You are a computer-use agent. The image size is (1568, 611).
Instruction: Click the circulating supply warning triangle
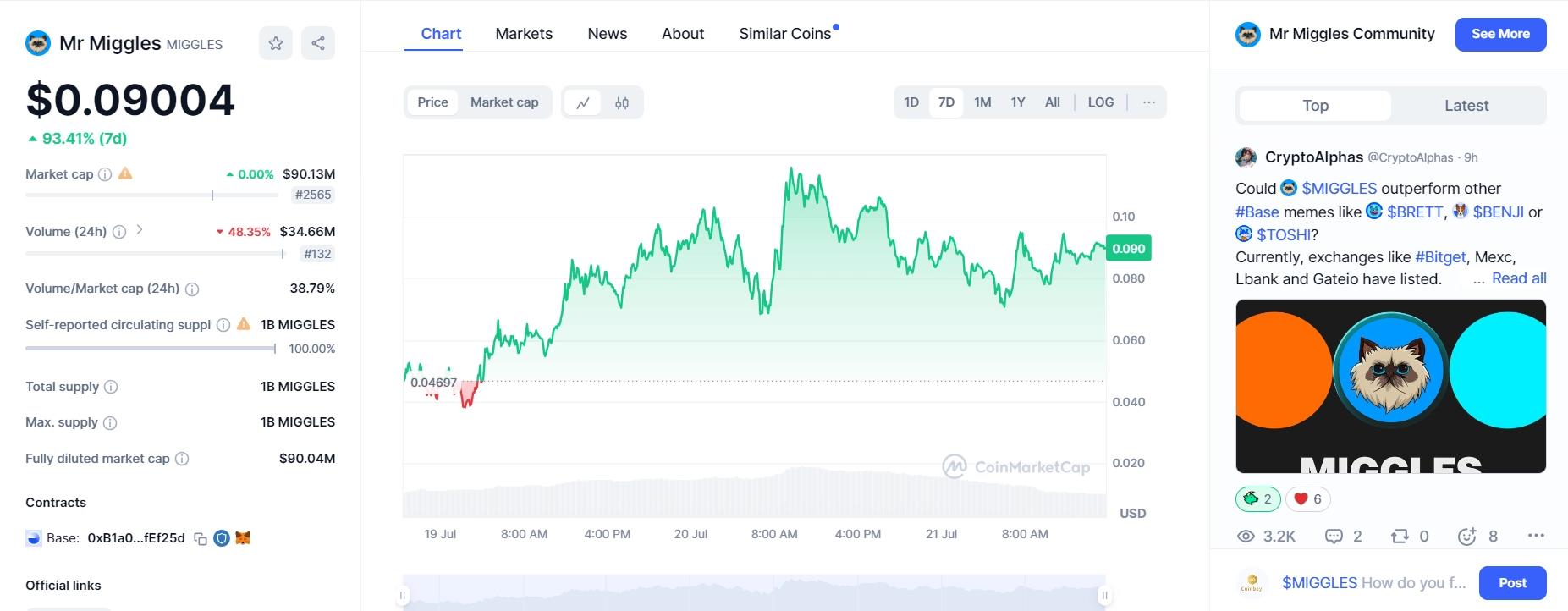244,324
